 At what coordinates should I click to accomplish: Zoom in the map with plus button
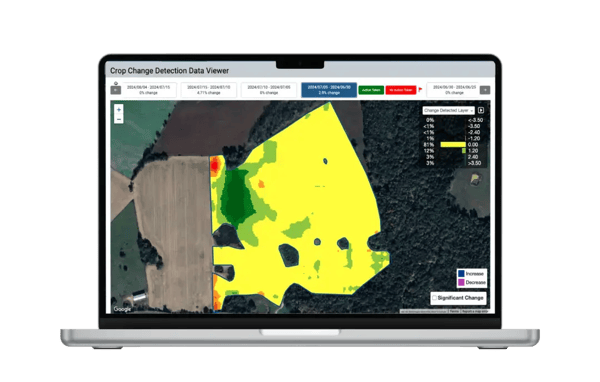tap(119, 109)
